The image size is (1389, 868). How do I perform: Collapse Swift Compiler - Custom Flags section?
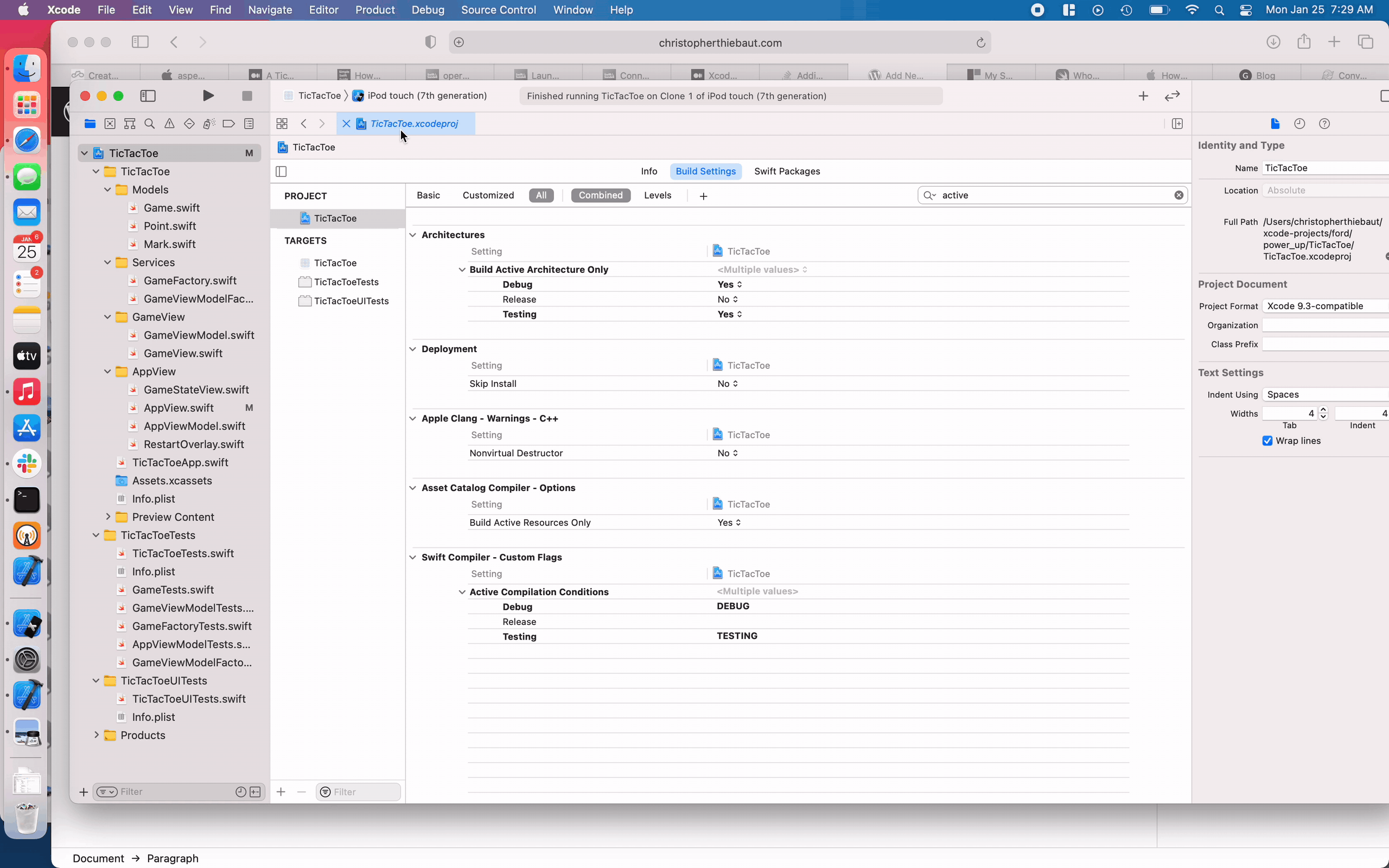(413, 558)
